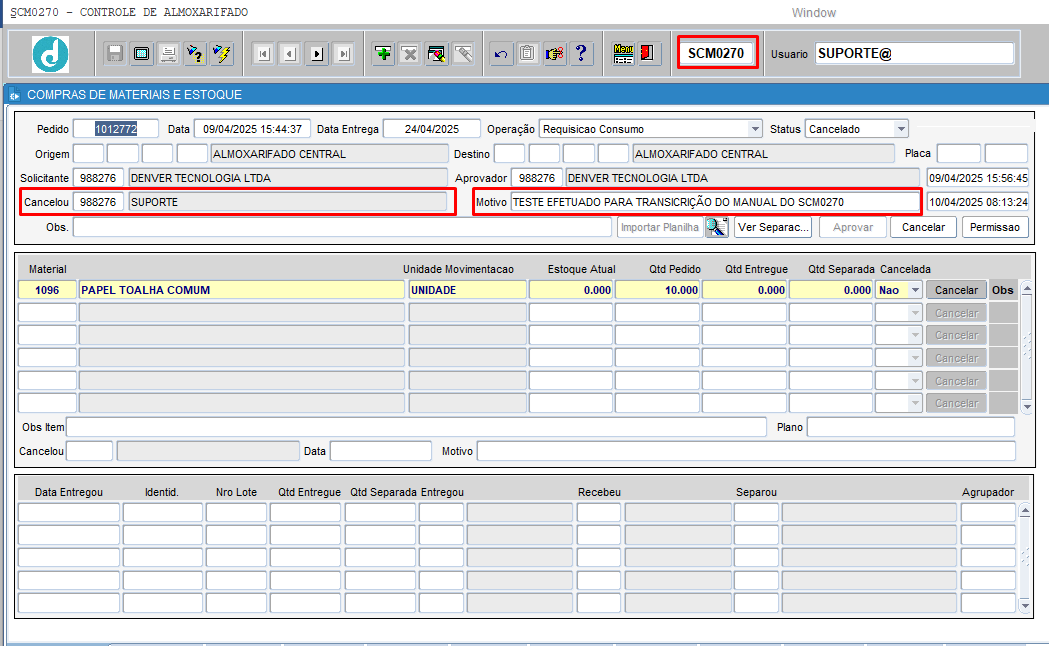Click the Ver Separac... button
Screen dimensions: 1049x646
(x=772, y=227)
